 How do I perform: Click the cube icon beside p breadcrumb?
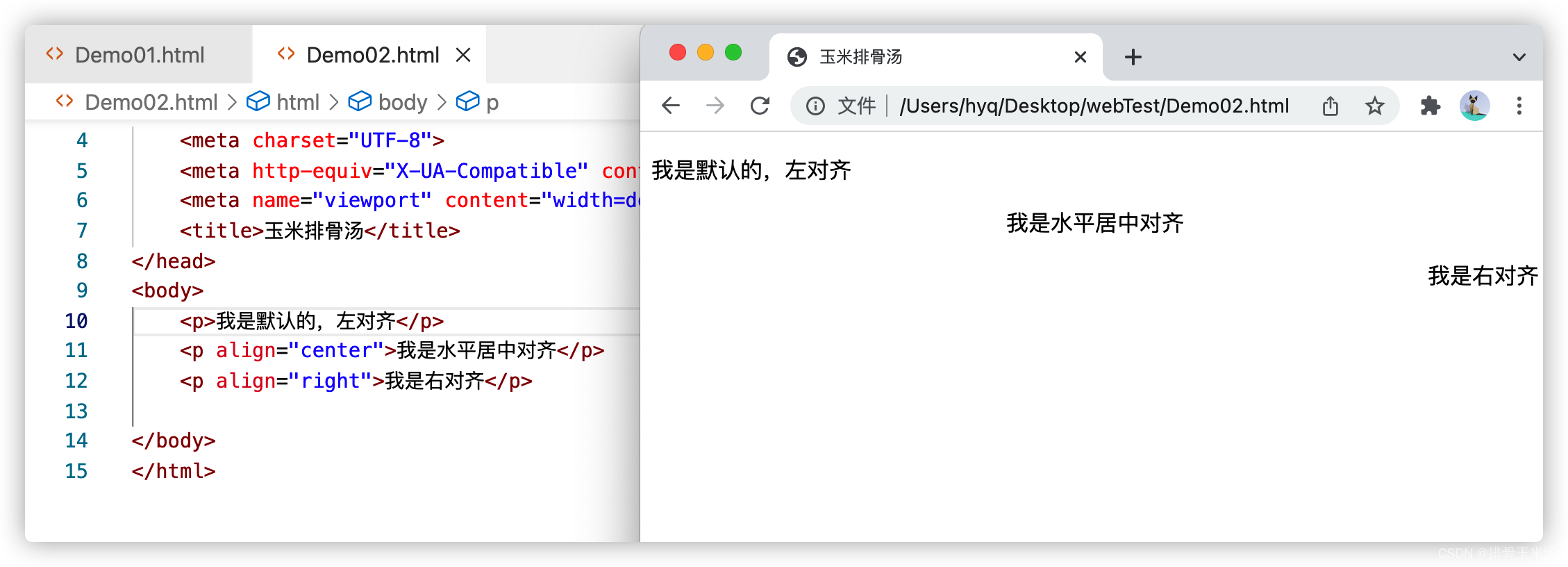click(x=467, y=101)
